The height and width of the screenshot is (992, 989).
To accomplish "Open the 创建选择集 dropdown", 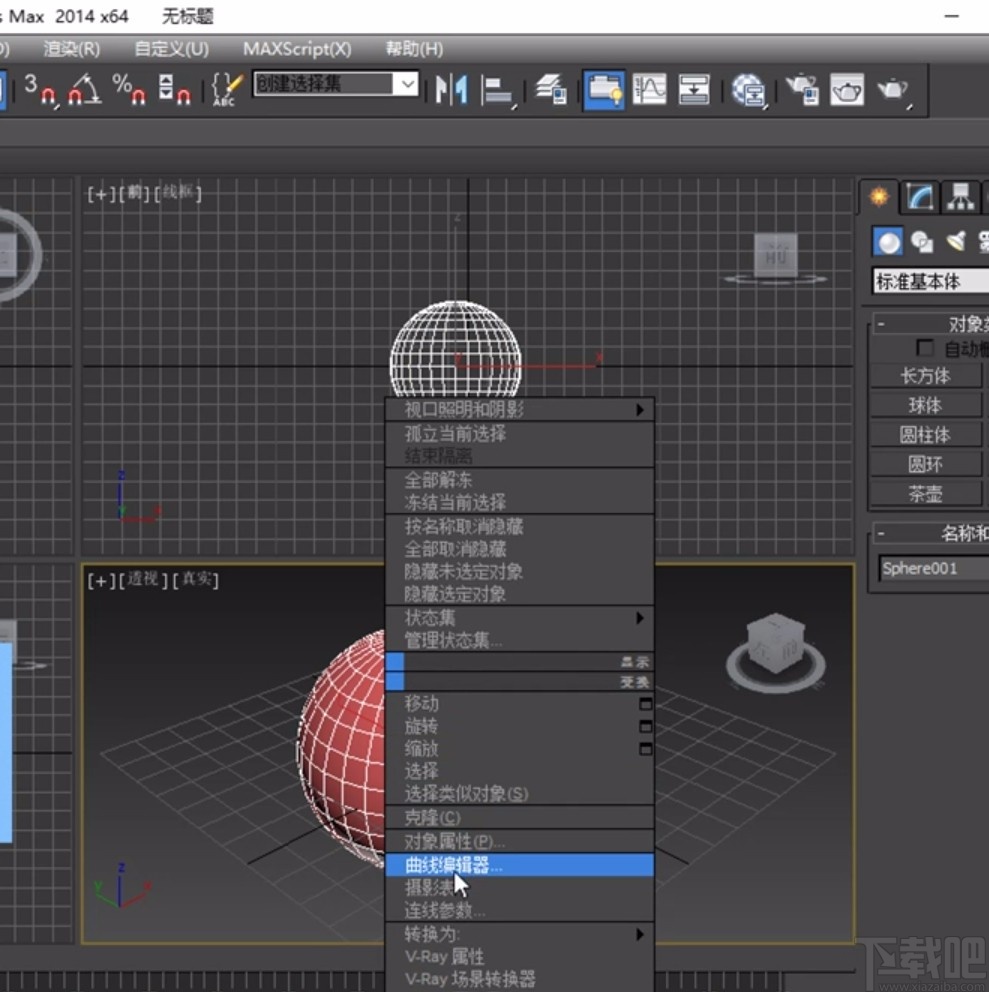I will (x=406, y=84).
